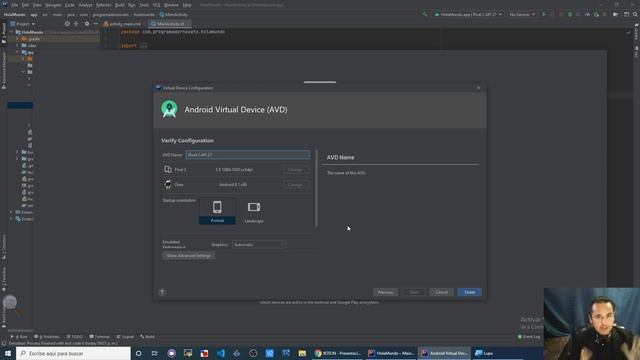Click the folded import region in editor
This screenshot has width=640, height=360.
[143, 46]
